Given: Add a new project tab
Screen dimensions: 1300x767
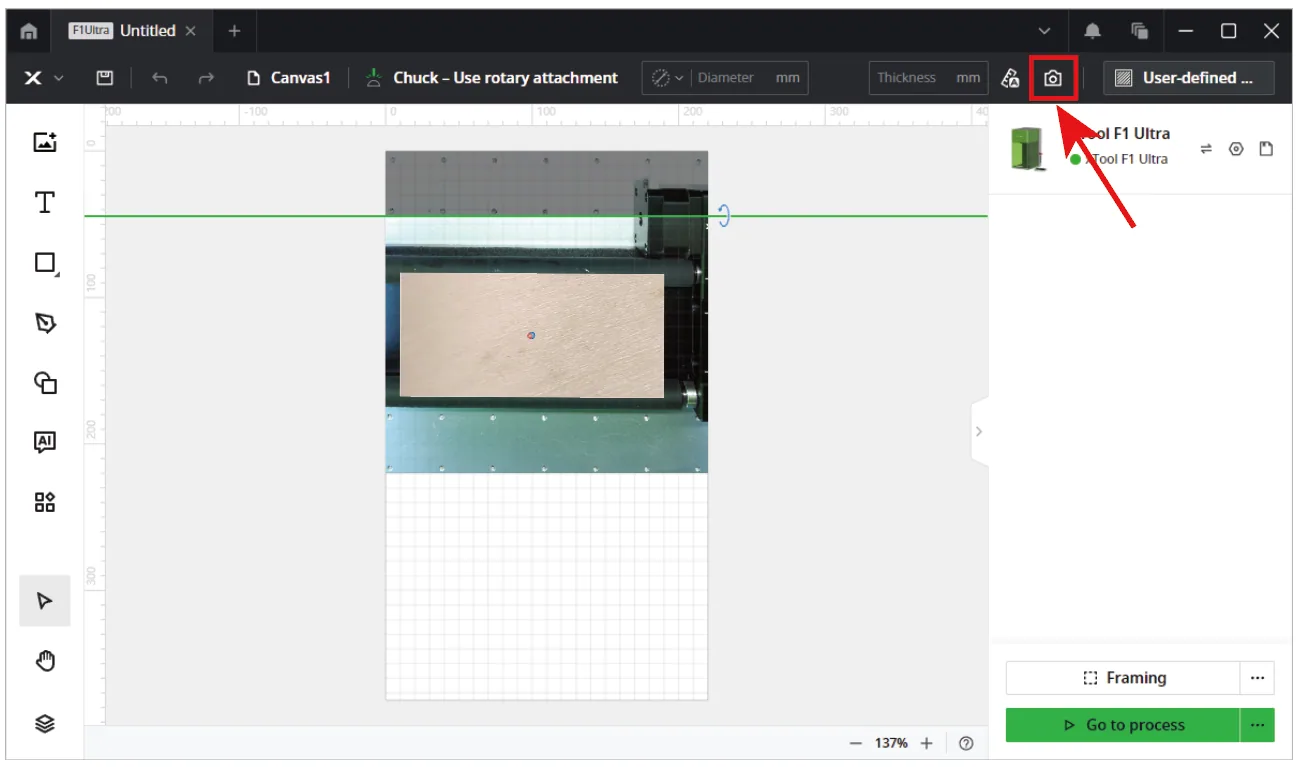Looking at the screenshot, I should (x=234, y=31).
